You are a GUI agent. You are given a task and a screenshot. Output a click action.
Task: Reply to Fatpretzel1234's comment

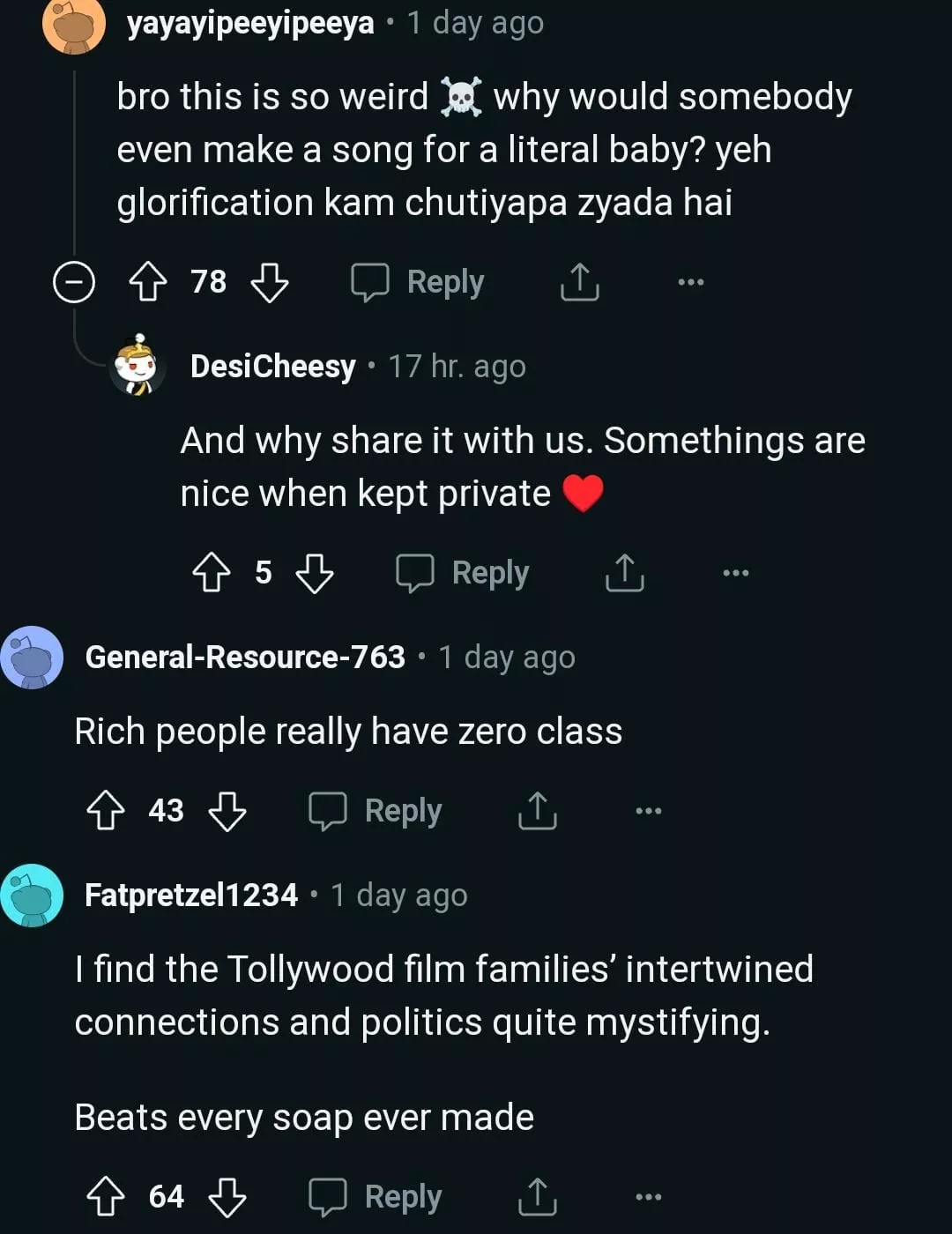pos(376,1197)
